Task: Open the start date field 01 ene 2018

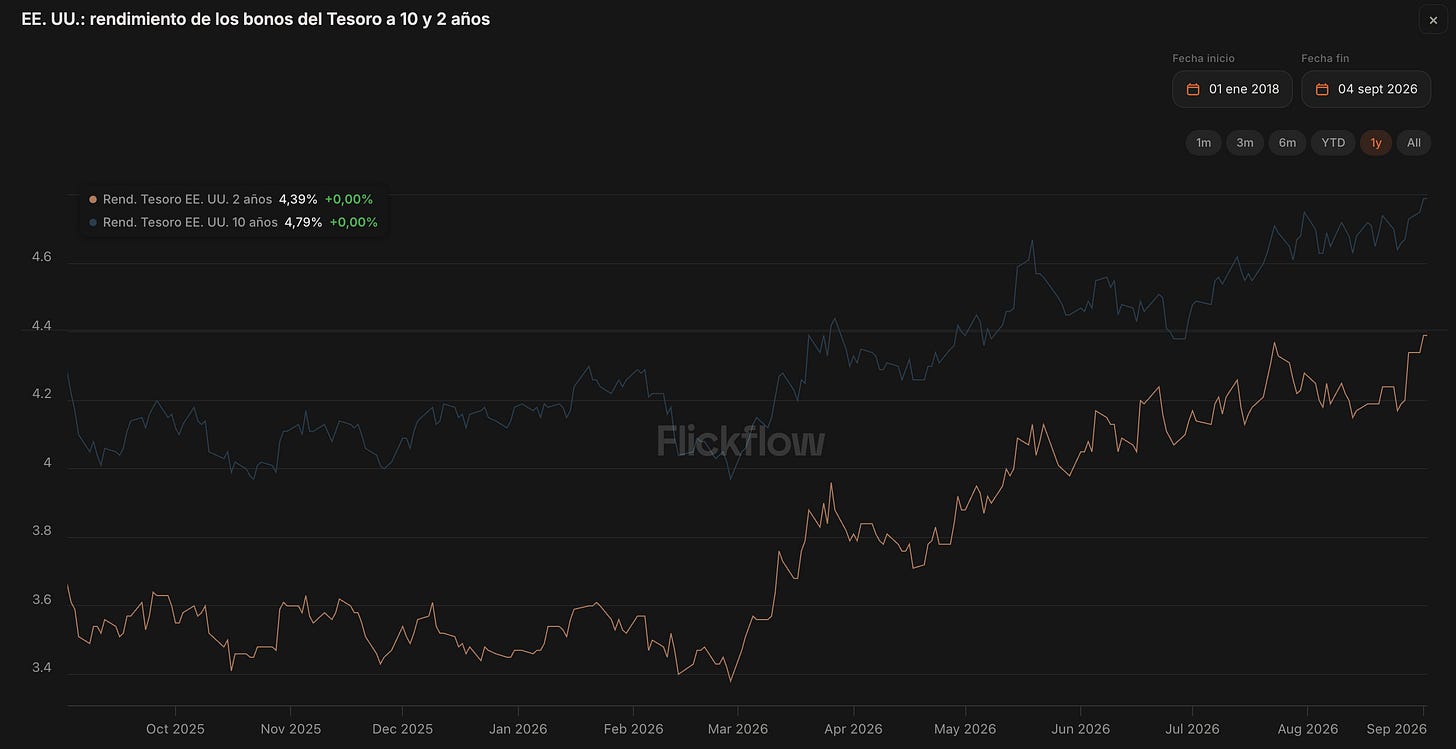Action: pos(1232,89)
